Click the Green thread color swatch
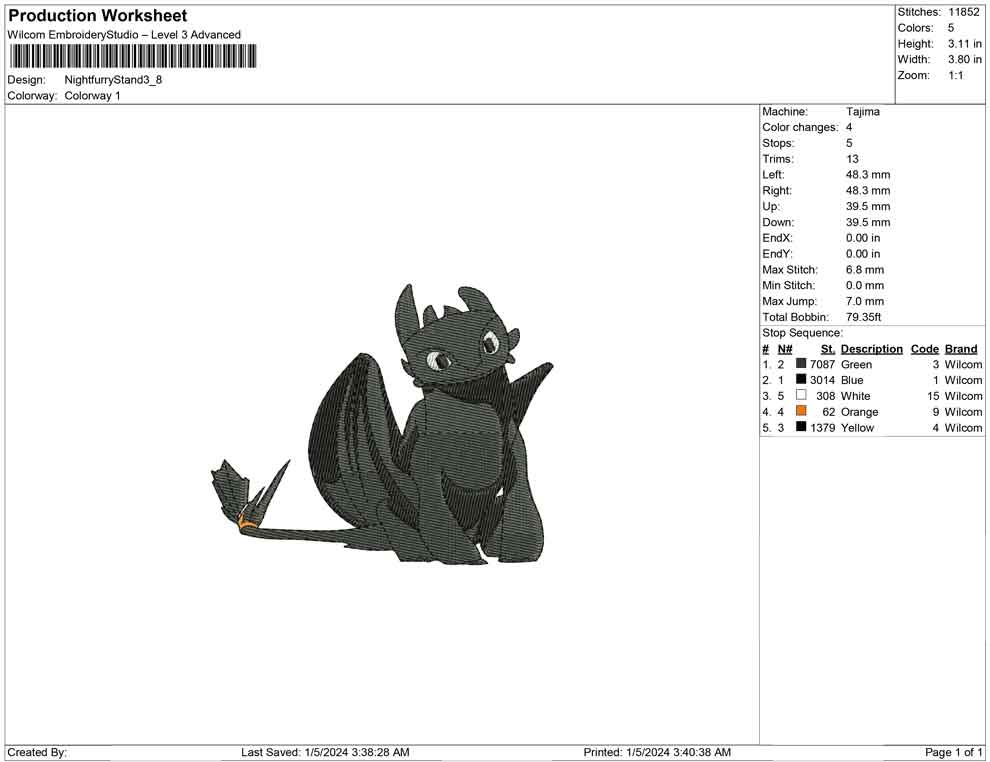The width and height of the screenshot is (990, 762). click(801, 364)
